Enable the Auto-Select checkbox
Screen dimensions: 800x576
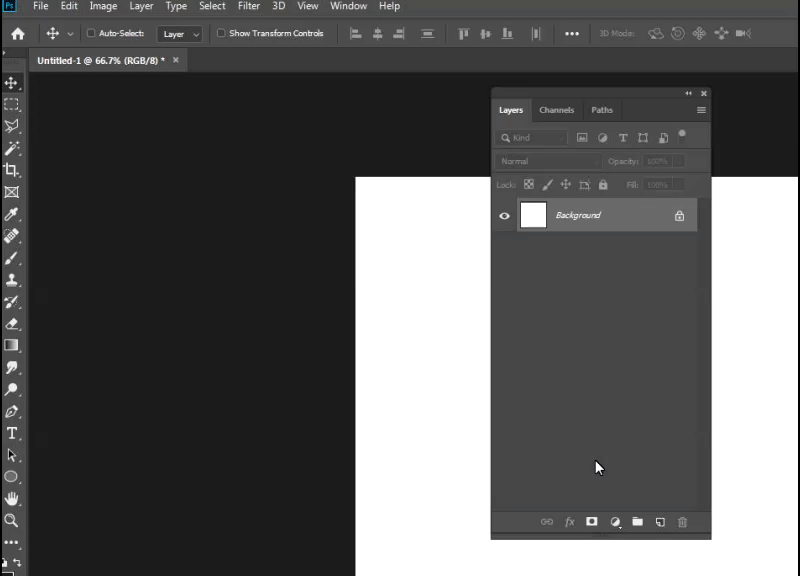92,33
